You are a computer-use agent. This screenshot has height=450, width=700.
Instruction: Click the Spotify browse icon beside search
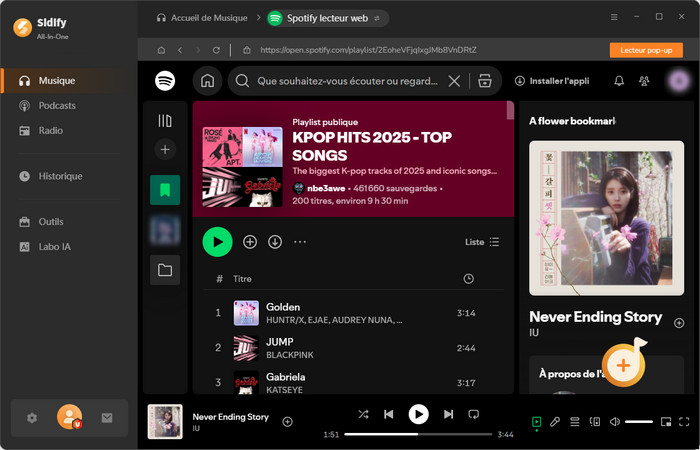pyautogui.click(x=485, y=81)
